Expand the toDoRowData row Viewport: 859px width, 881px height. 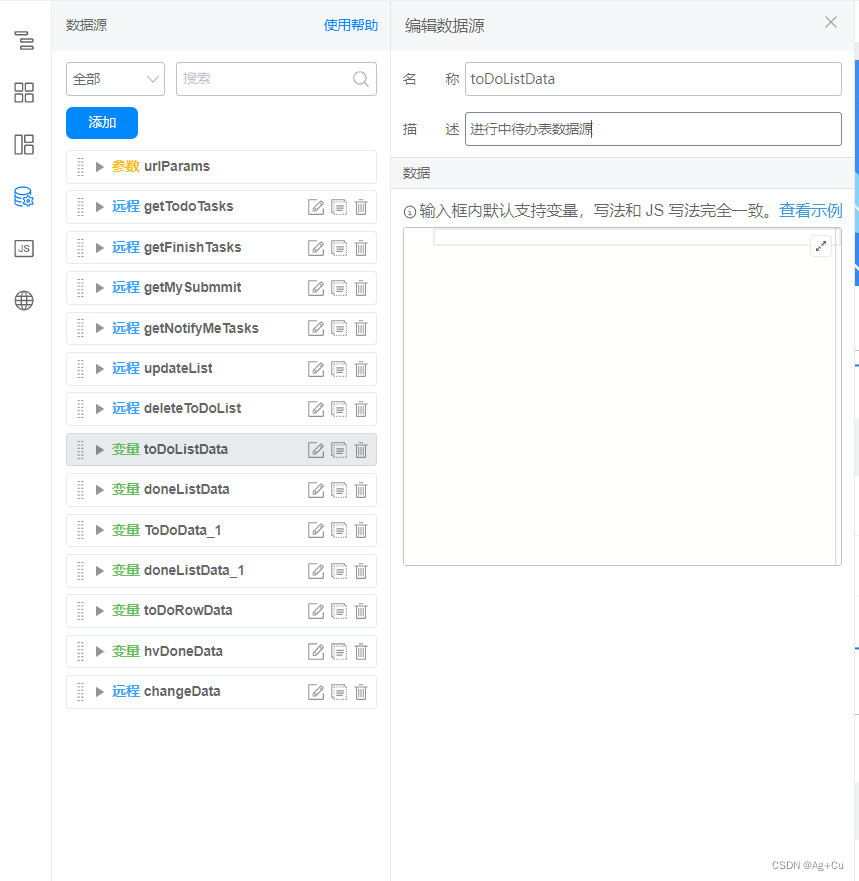[99, 611]
